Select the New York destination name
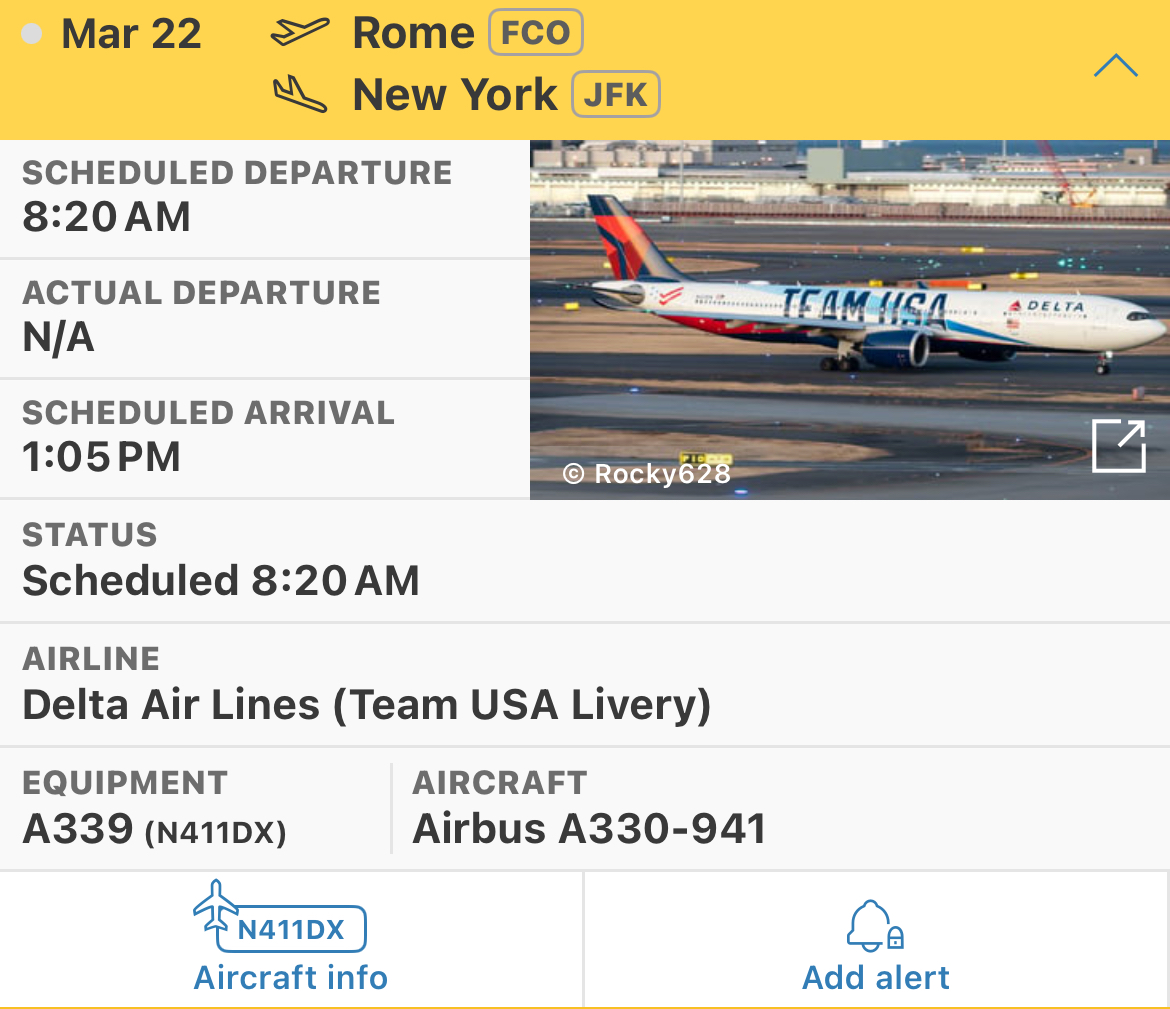The width and height of the screenshot is (1170, 1009). [454, 95]
